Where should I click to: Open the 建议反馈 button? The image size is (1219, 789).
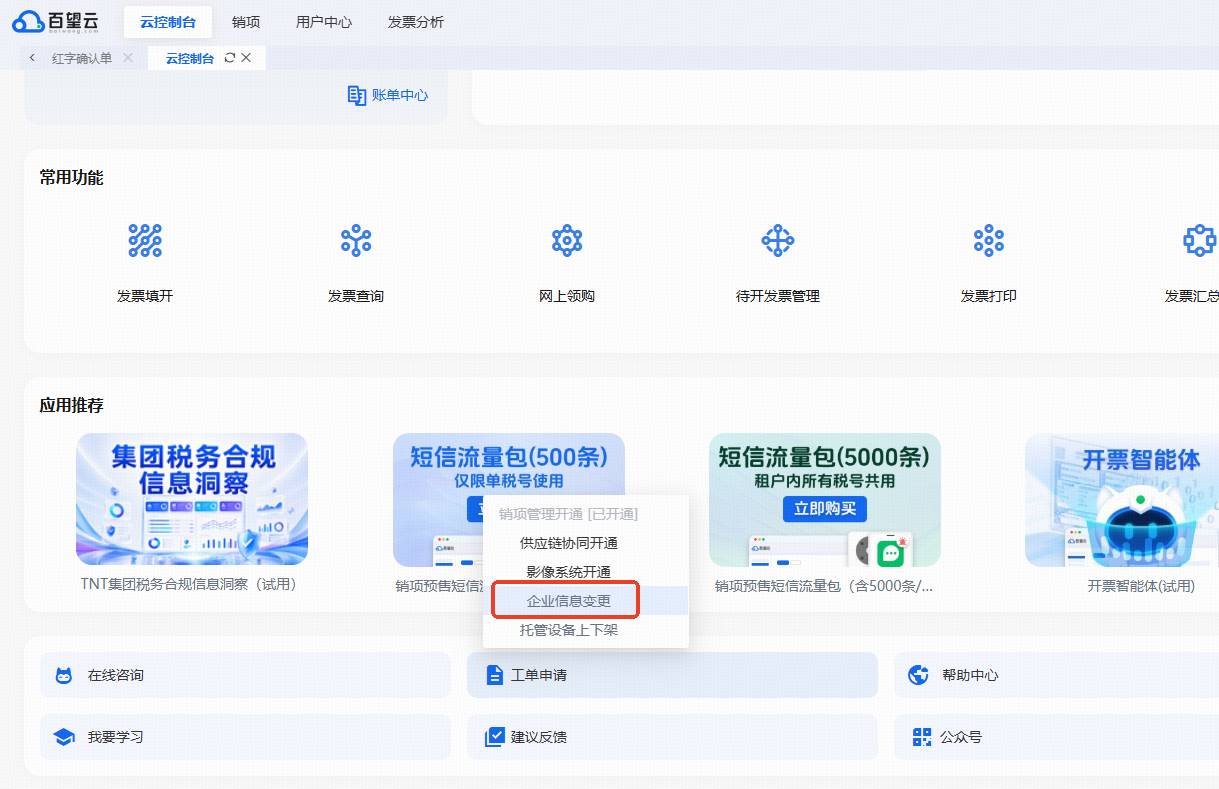click(672, 737)
